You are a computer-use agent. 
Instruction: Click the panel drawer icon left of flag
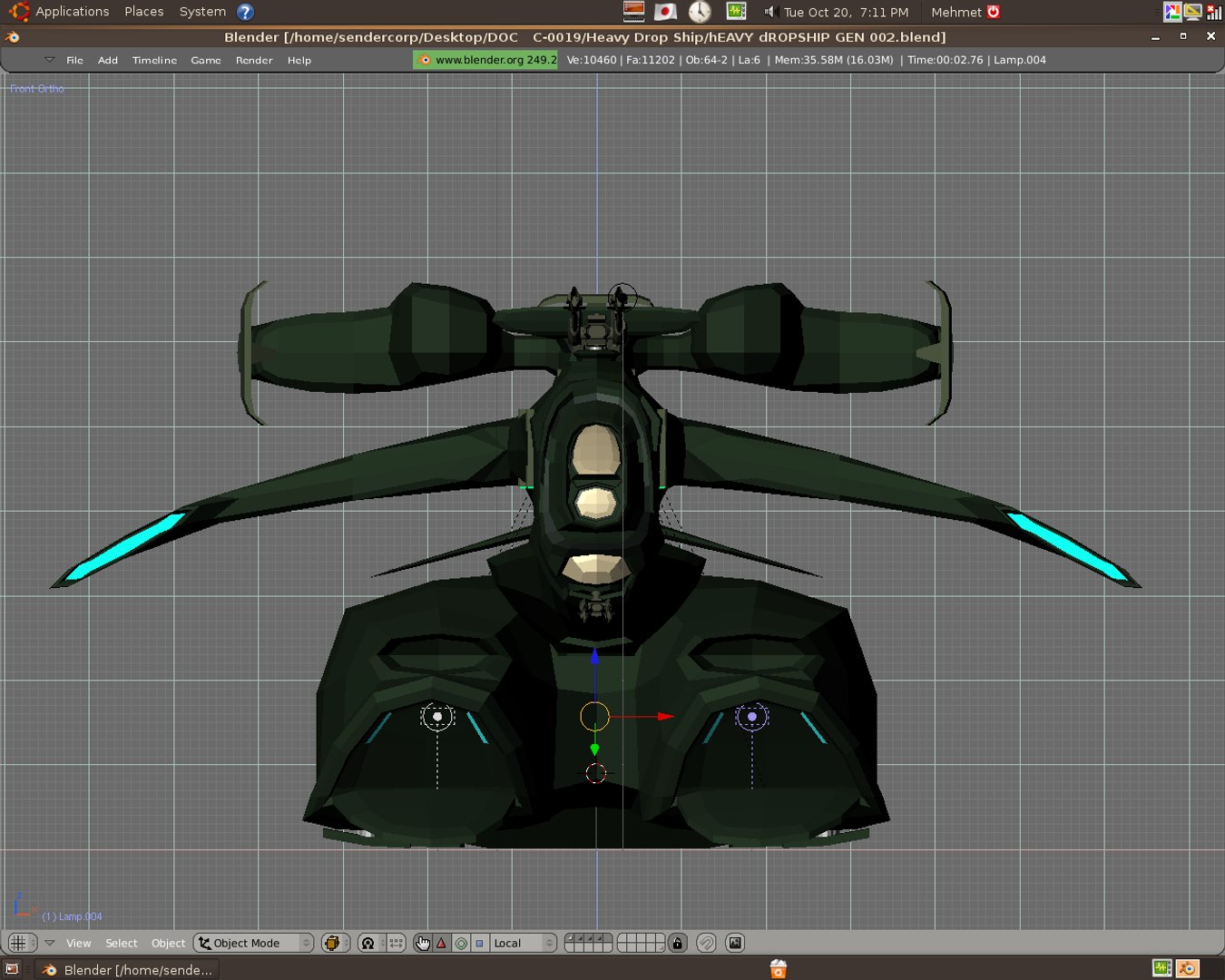point(634,12)
